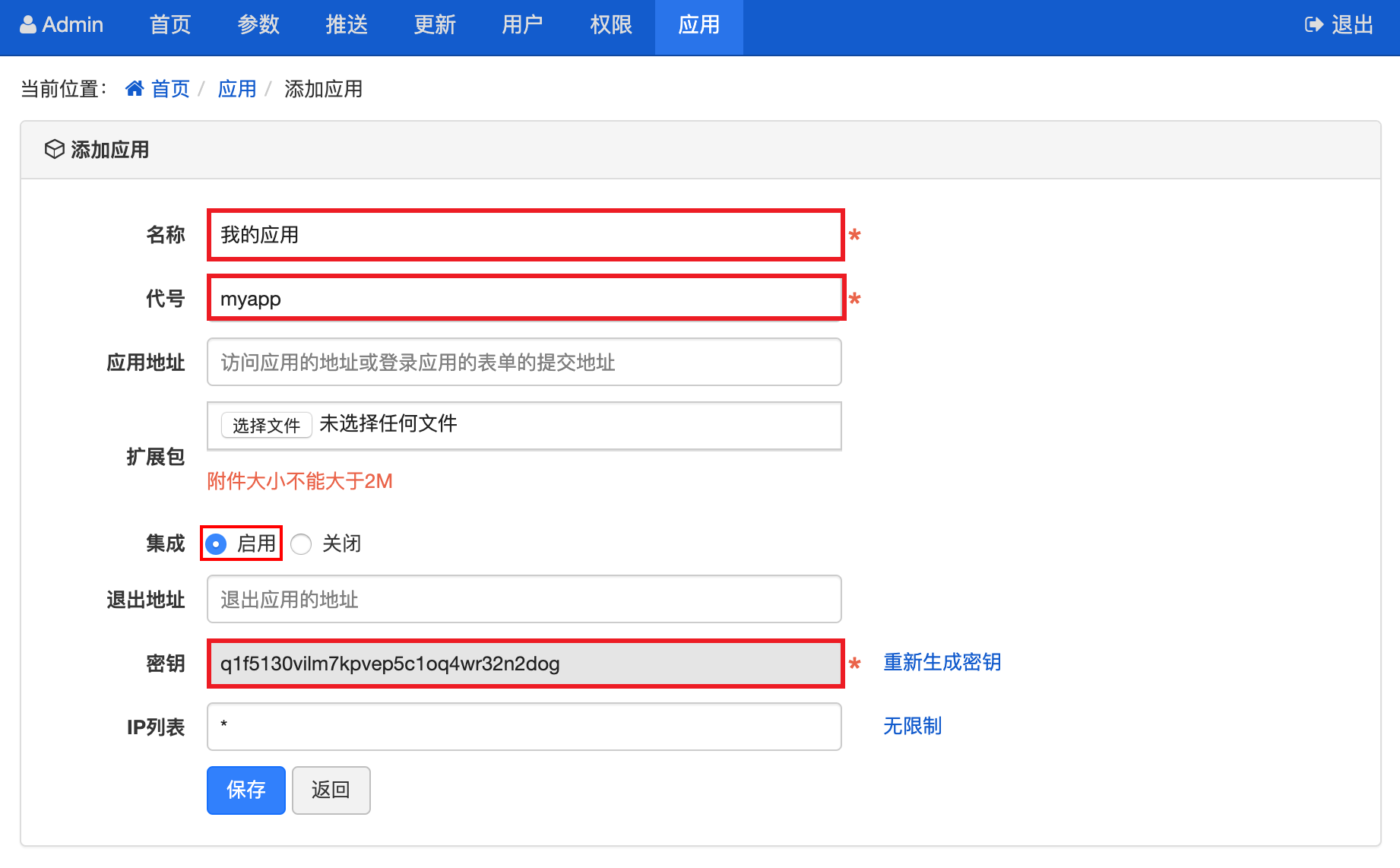Image resolution: width=1400 pixels, height=868 pixels.
Task: Open the 推送 menu item
Action: click(347, 25)
